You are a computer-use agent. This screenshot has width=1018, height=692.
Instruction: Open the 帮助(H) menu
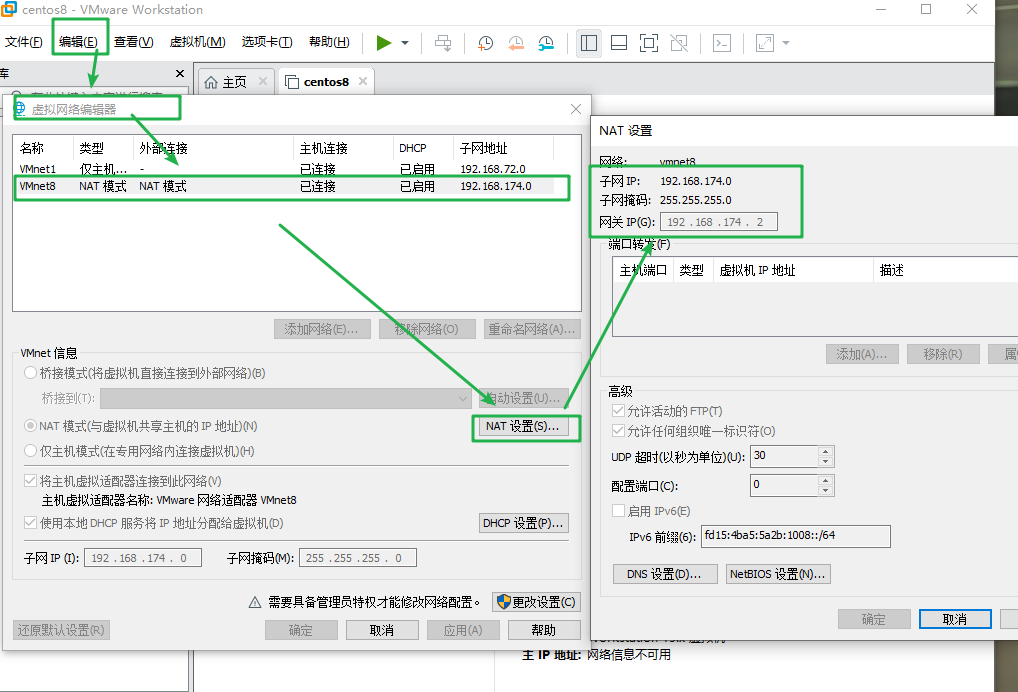click(x=329, y=42)
